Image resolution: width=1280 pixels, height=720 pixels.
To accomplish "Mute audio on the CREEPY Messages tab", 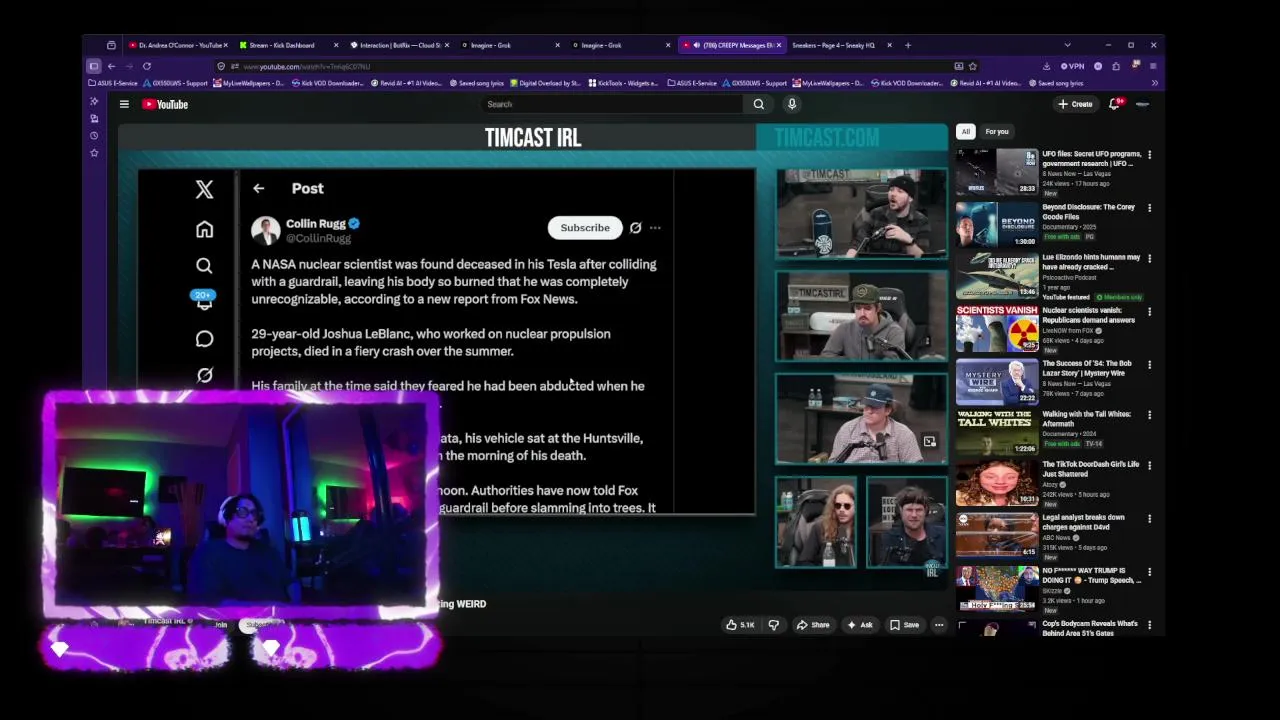I will tap(697, 45).
